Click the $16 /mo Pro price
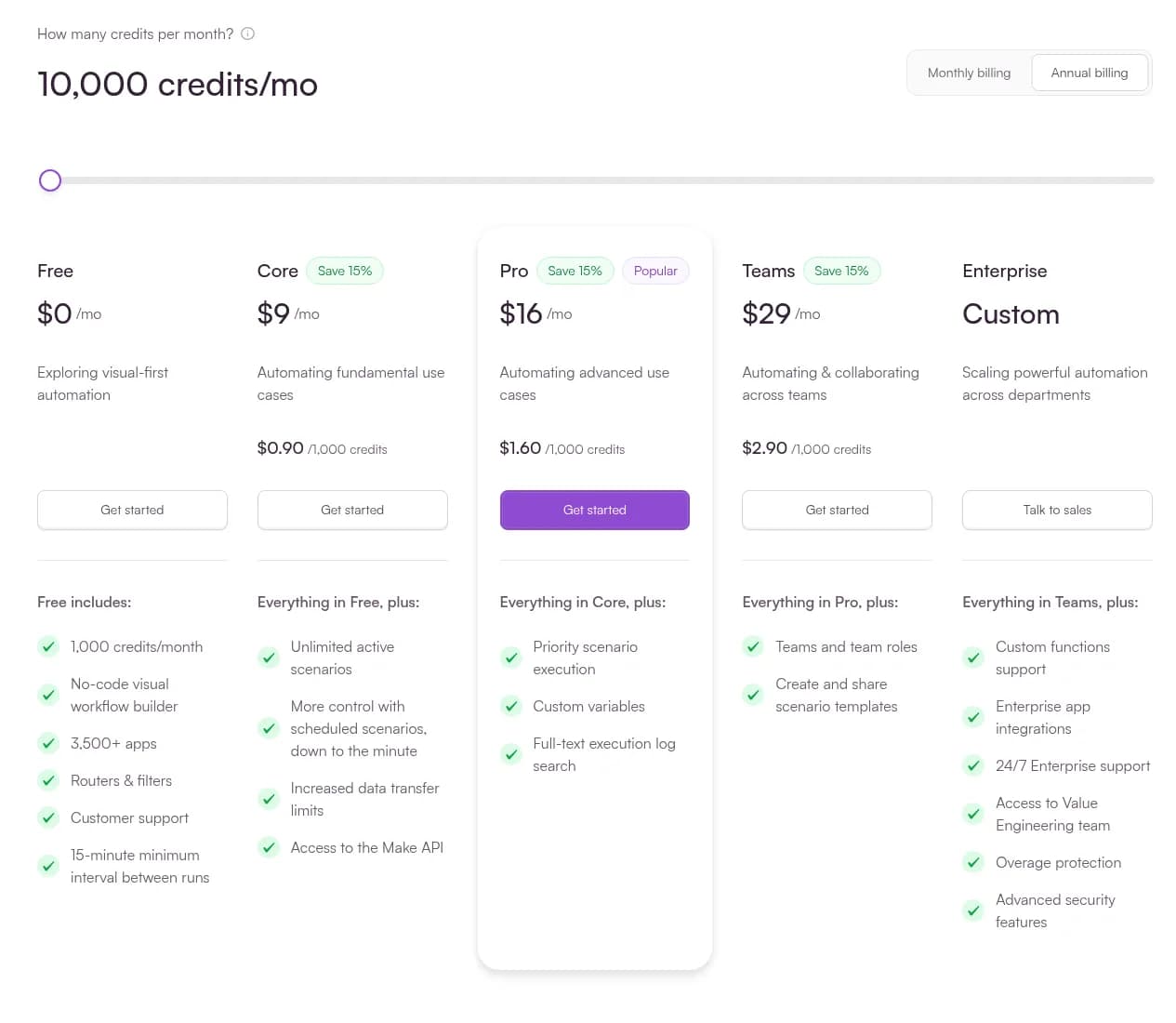 [535, 313]
